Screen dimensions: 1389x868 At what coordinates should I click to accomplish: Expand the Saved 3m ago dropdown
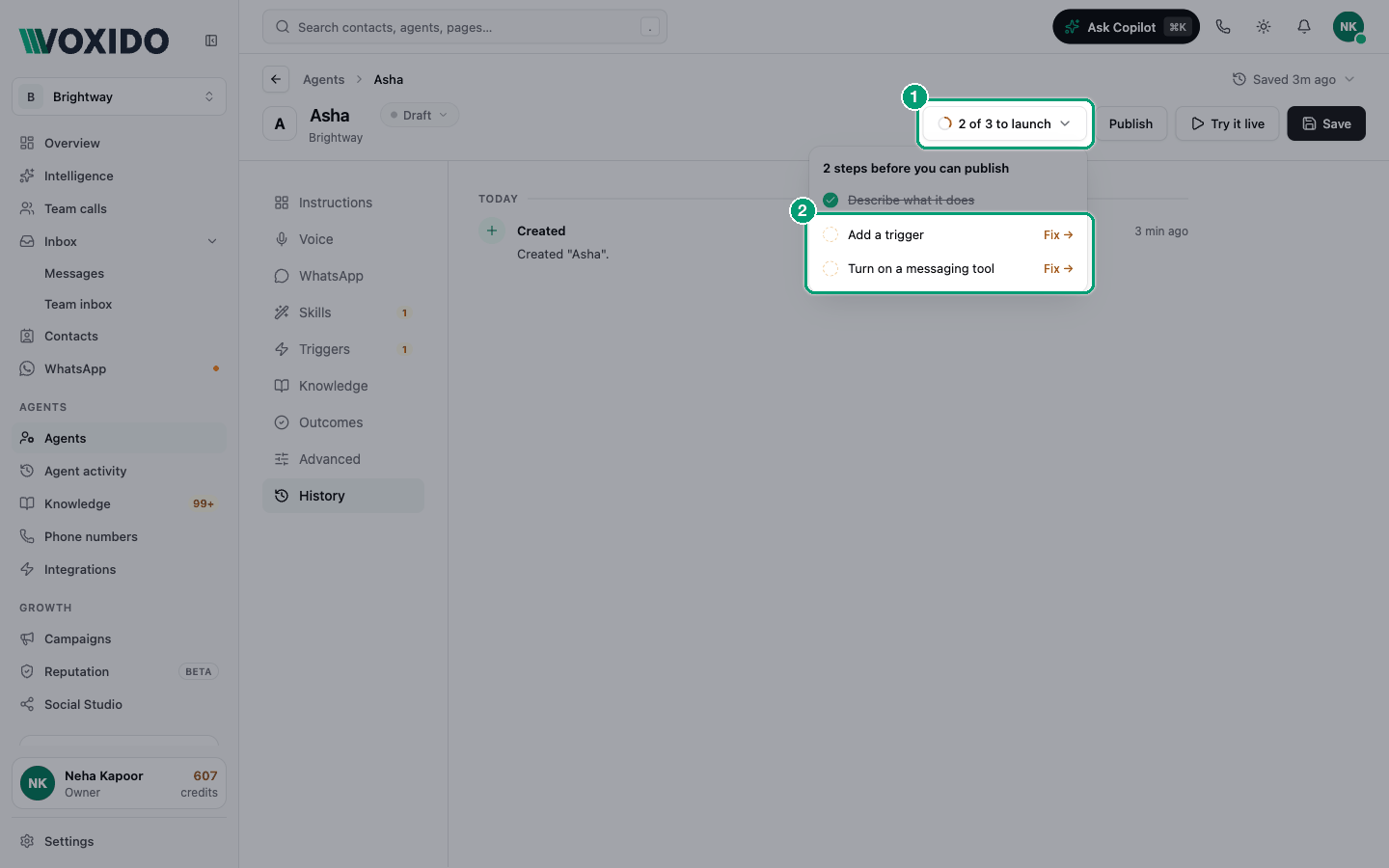[1294, 79]
